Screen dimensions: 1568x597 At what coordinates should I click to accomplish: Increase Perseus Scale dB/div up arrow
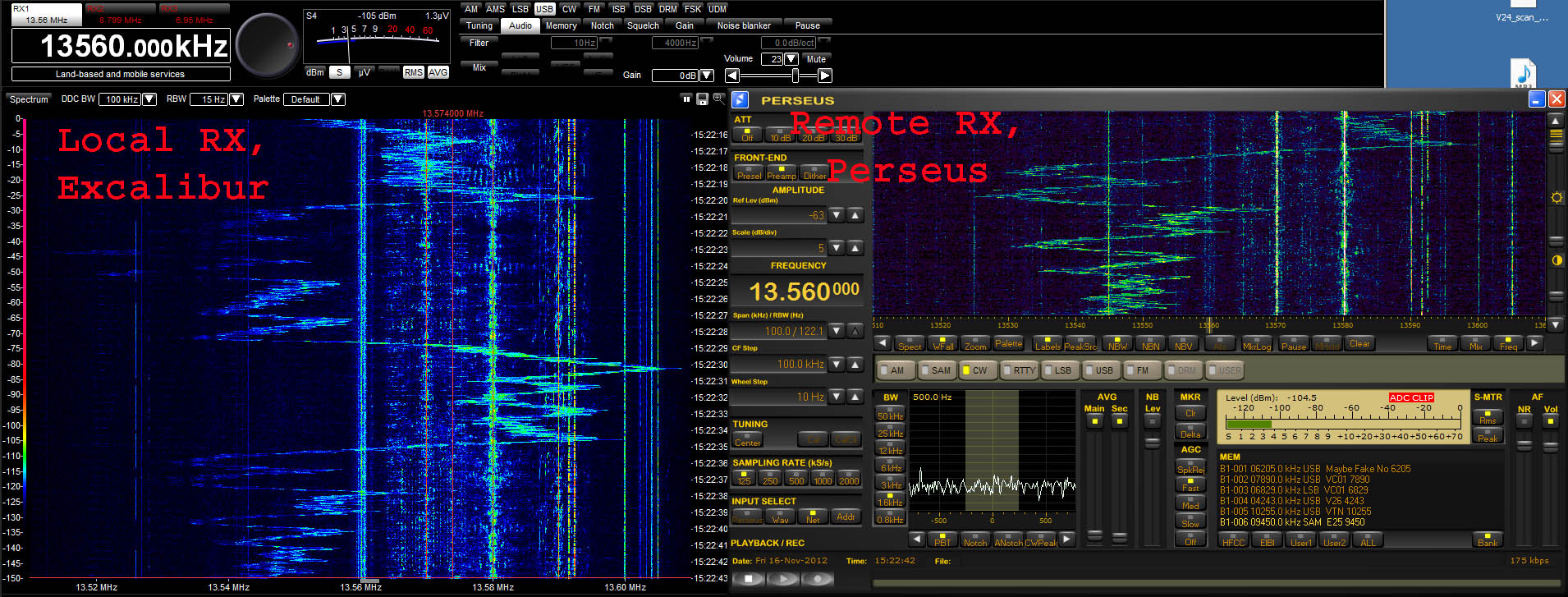point(855,247)
